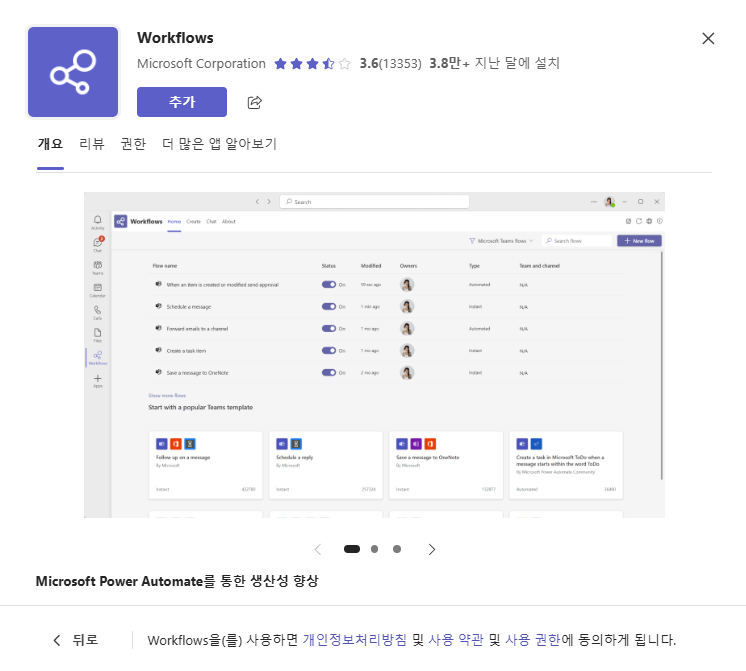Image resolution: width=746 pixels, height=671 pixels.
Task: Open the 사용 권한 link
Action: click(x=533, y=640)
